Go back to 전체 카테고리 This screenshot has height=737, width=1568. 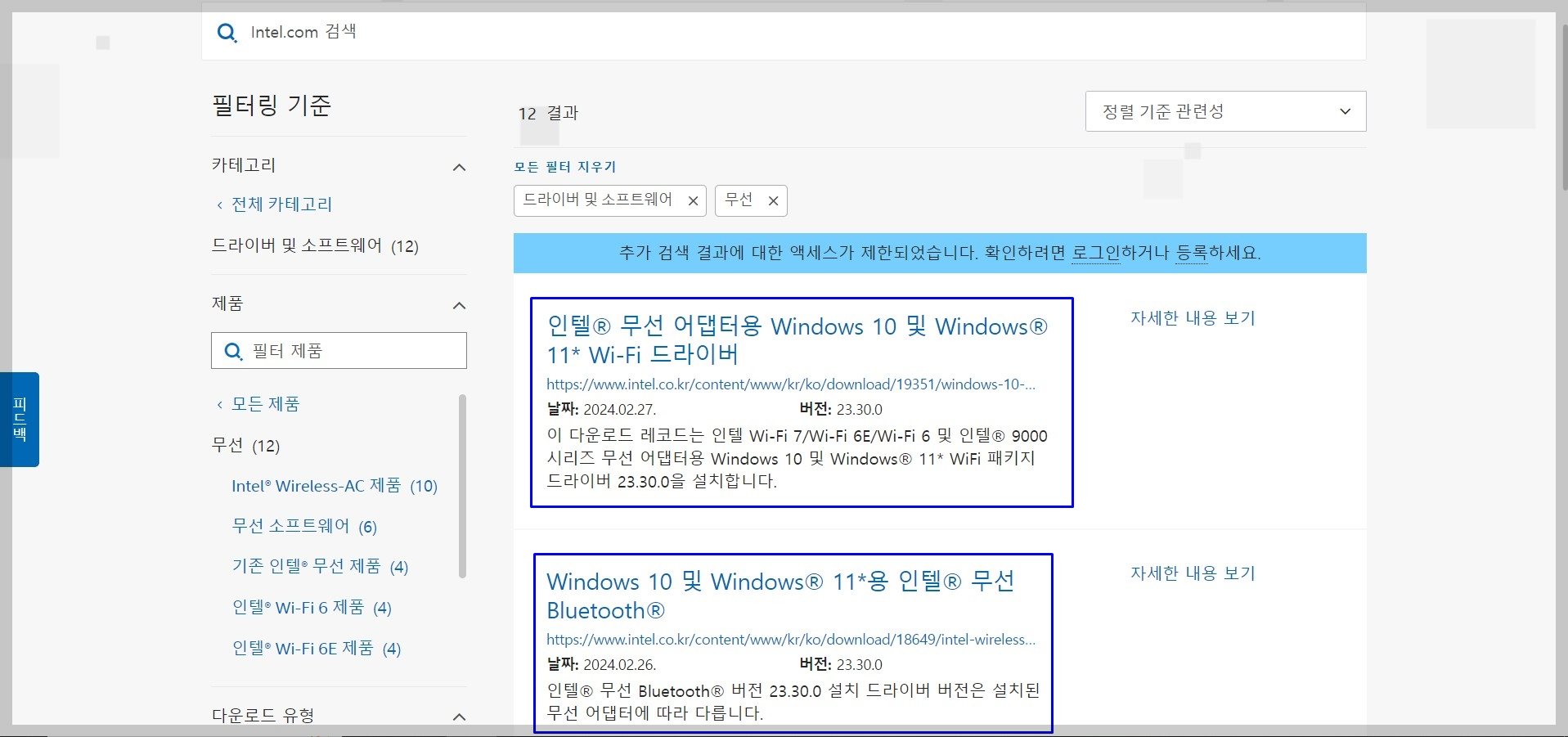click(274, 204)
